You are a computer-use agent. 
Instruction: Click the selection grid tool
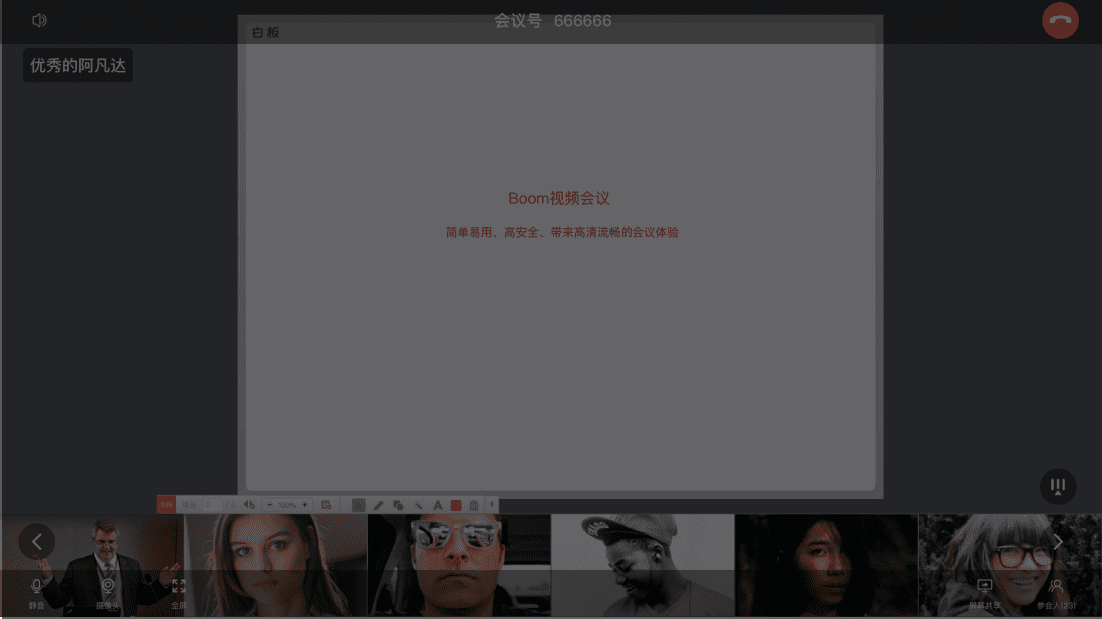(359, 505)
